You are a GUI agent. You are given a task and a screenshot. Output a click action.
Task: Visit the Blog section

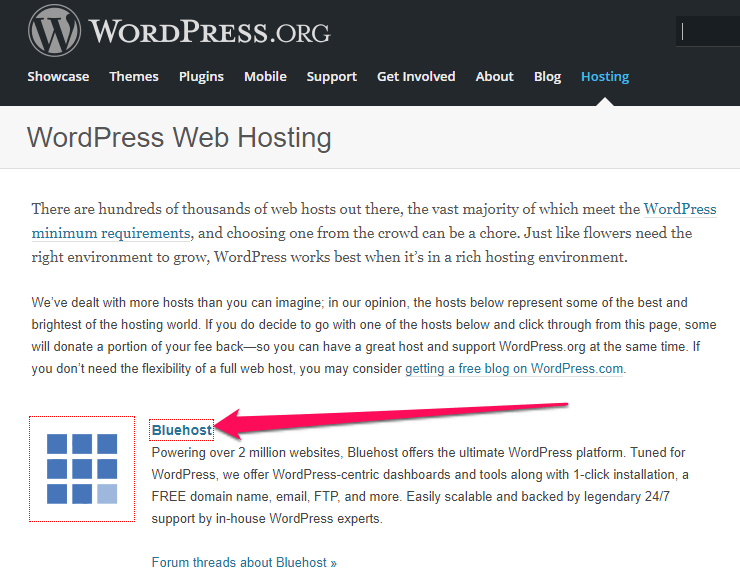[x=547, y=76]
